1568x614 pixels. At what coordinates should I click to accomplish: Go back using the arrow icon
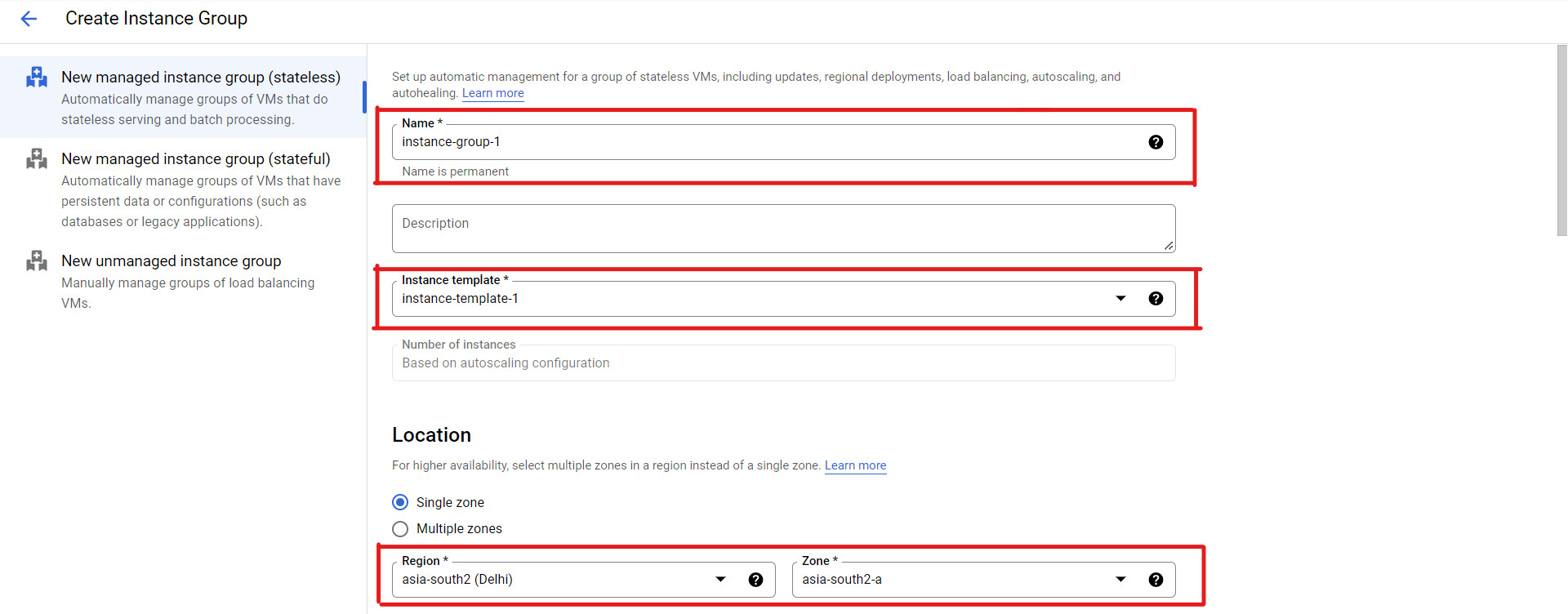(29, 19)
